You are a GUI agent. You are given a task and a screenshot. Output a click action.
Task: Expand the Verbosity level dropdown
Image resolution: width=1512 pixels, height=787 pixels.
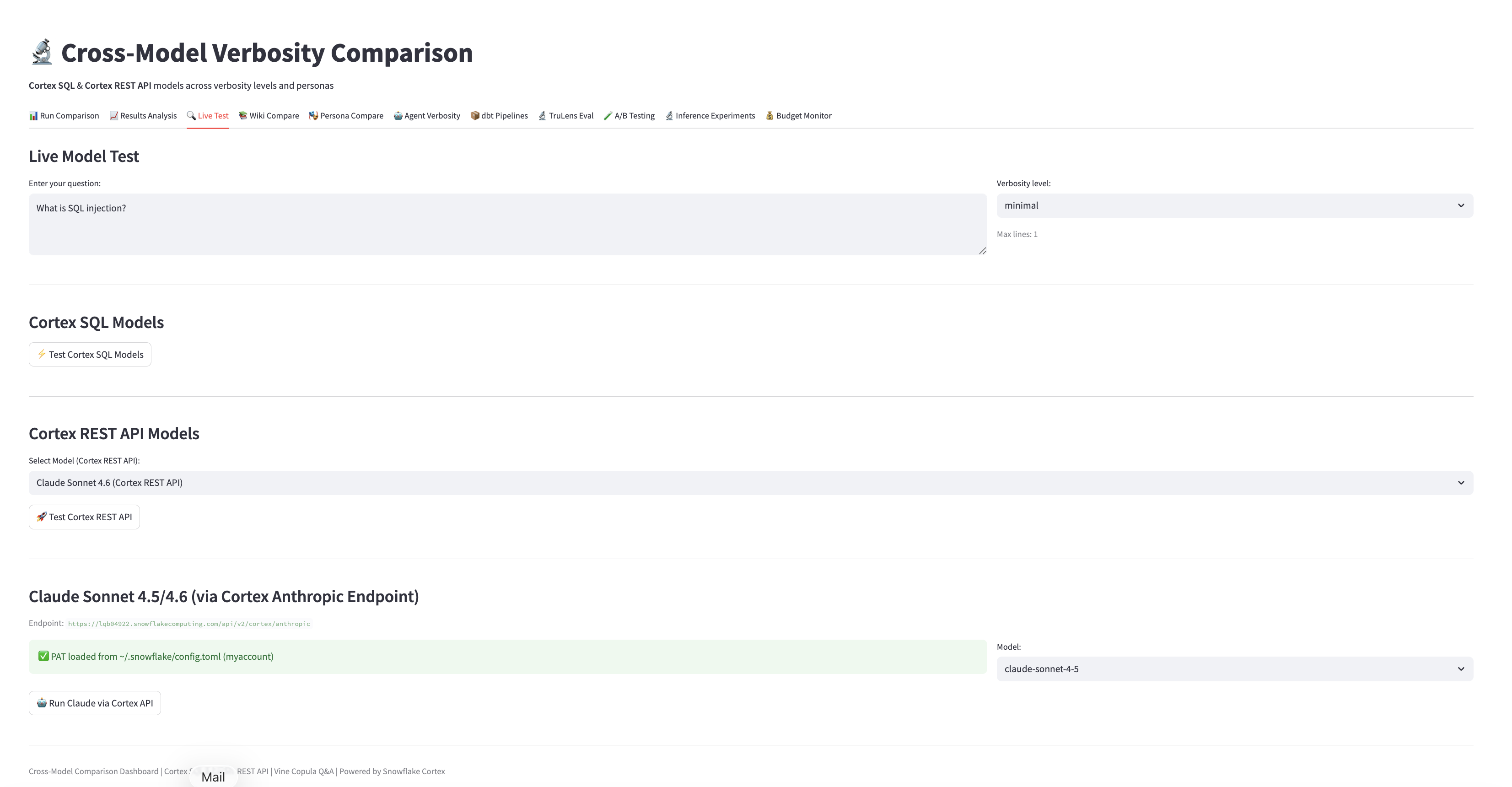[x=1234, y=205]
